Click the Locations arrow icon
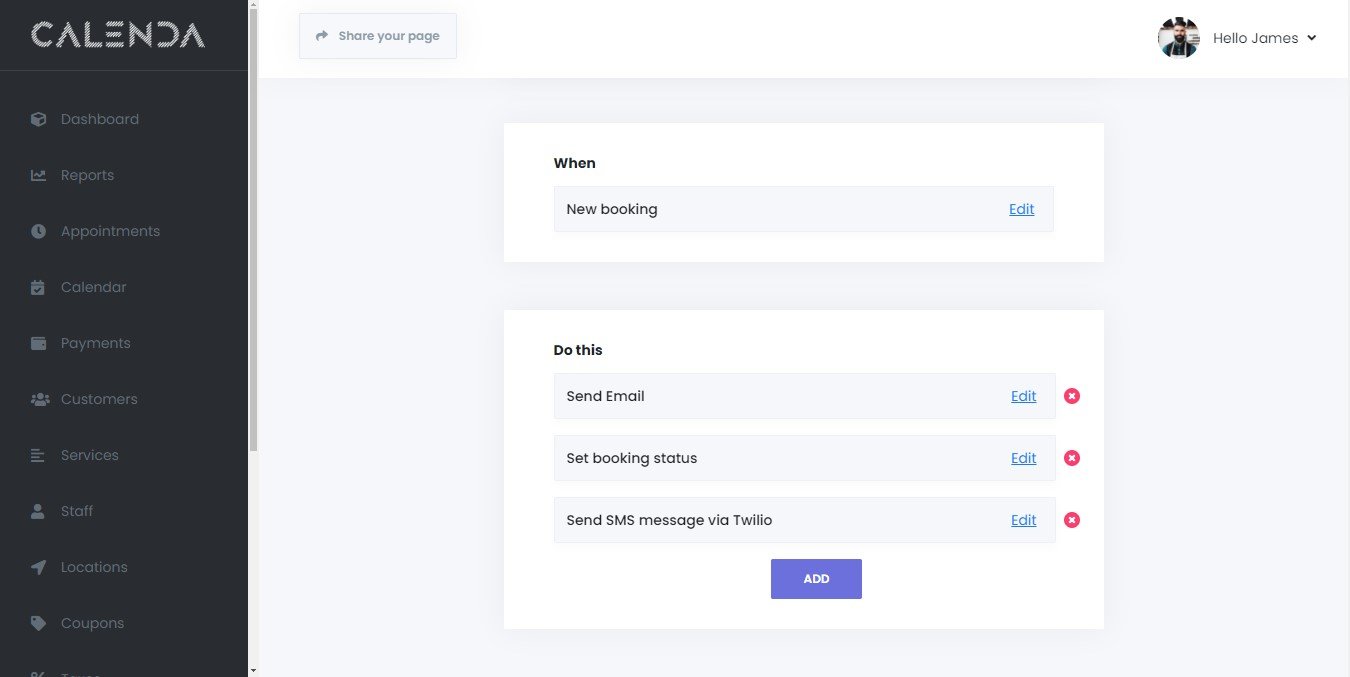Screen dimensions: 1350x677 tap(38, 567)
